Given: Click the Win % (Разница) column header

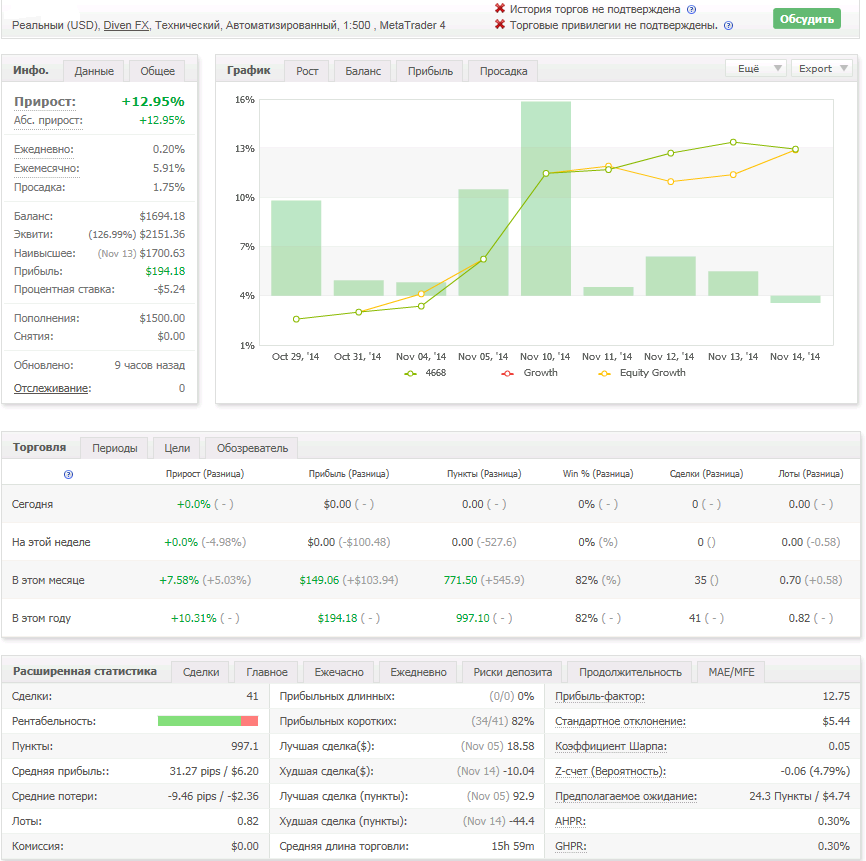Looking at the screenshot, I should (598, 474).
